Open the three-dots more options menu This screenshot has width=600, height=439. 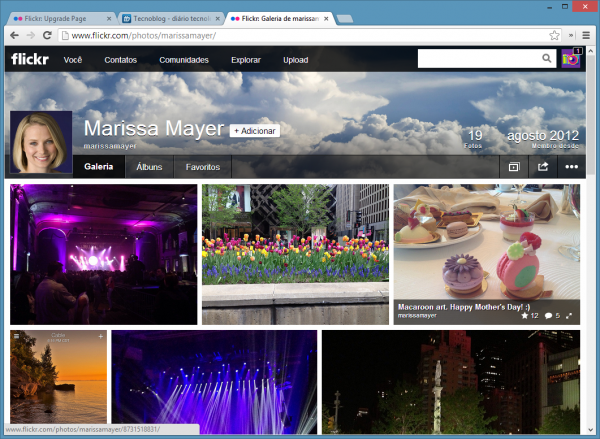[x=571, y=167]
